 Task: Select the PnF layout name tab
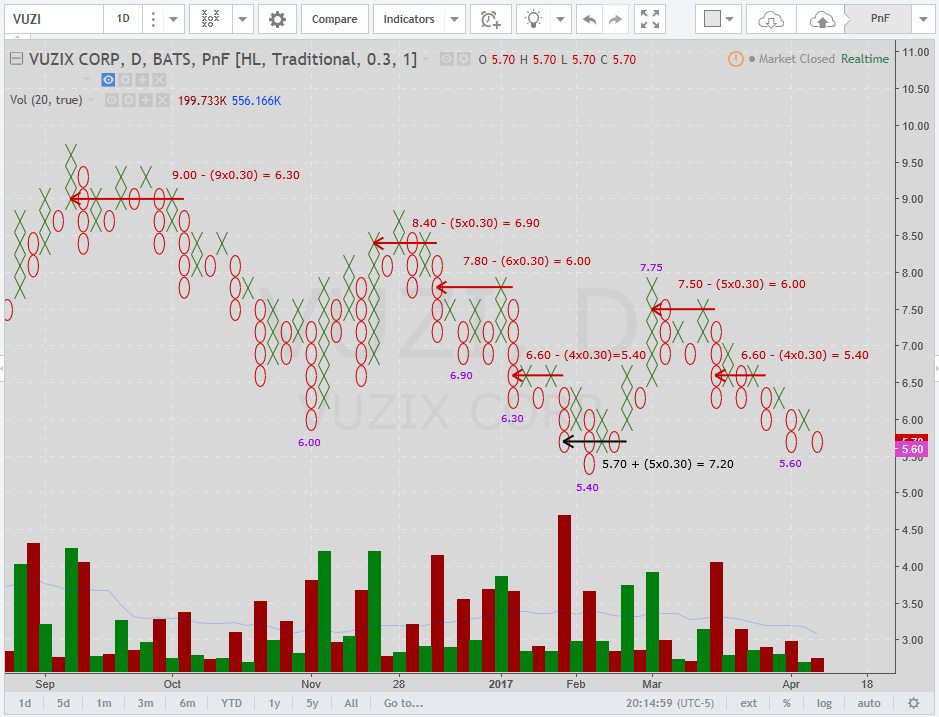click(880, 19)
